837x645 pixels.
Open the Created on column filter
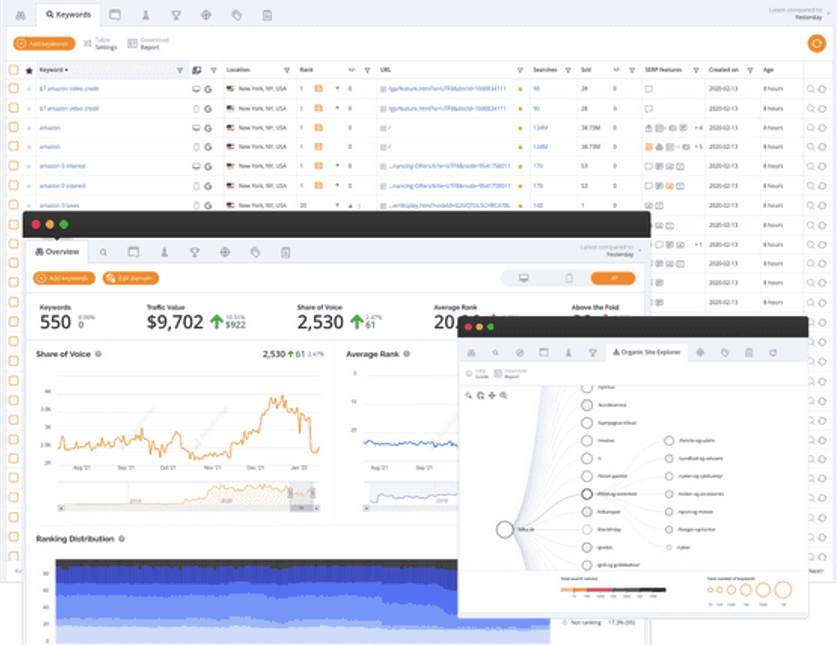pyautogui.click(x=750, y=70)
